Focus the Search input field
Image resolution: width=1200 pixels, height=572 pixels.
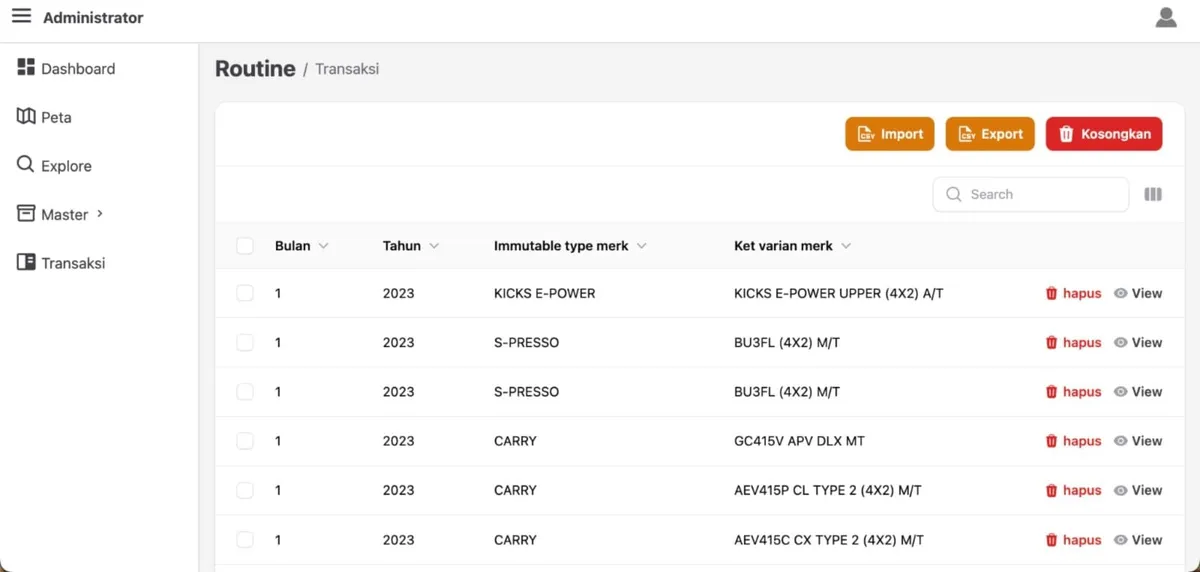(x=1031, y=194)
